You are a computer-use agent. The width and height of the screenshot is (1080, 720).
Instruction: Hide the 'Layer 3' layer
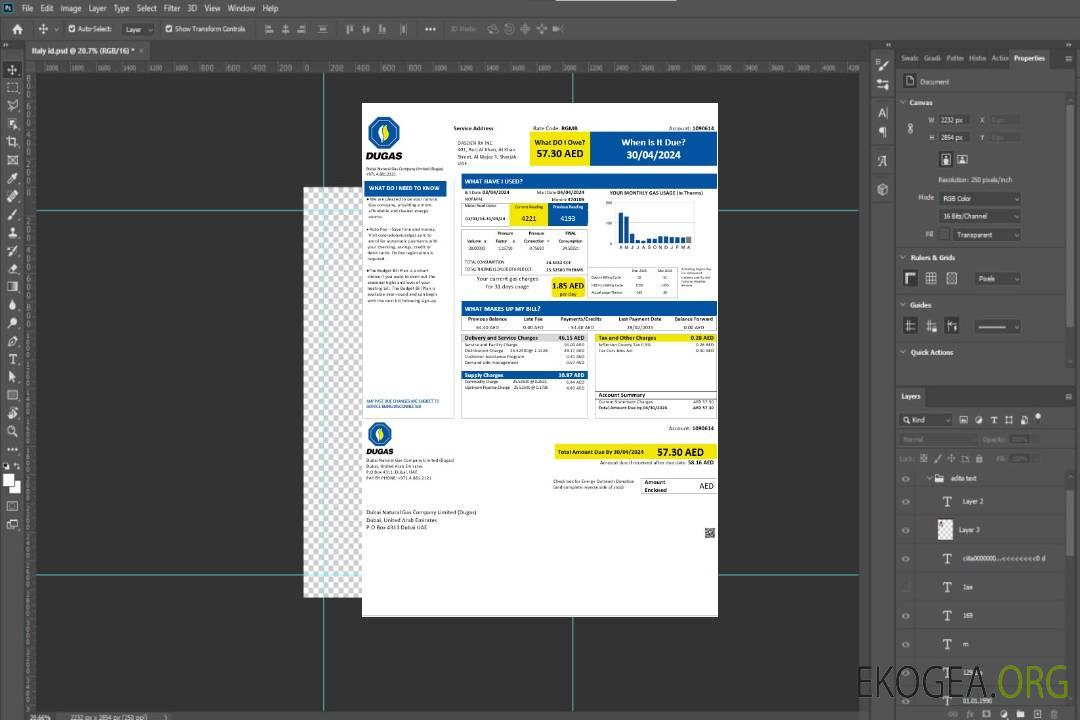coord(906,531)
